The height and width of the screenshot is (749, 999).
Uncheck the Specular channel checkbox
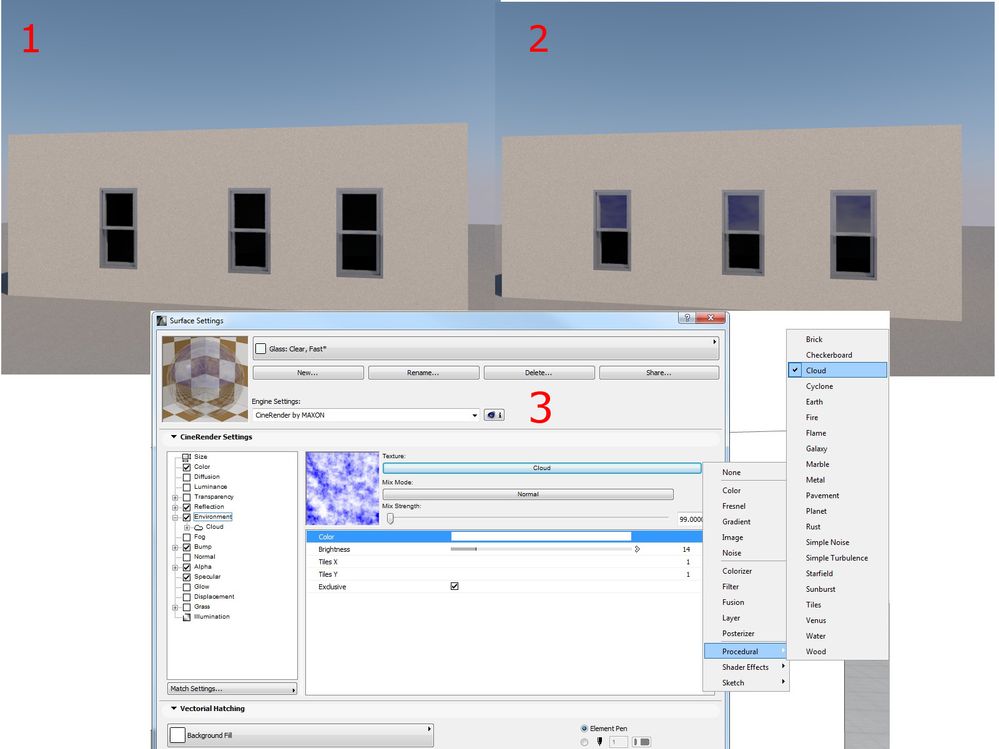point(187,577)
